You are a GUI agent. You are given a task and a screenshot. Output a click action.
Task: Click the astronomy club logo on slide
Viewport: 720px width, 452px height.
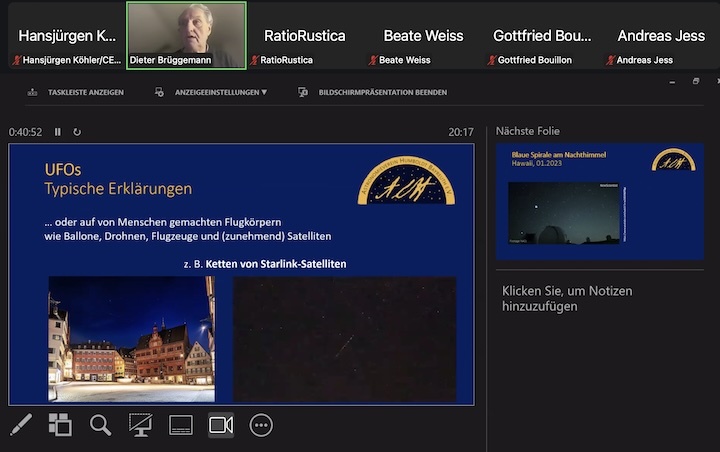point(406,180)
